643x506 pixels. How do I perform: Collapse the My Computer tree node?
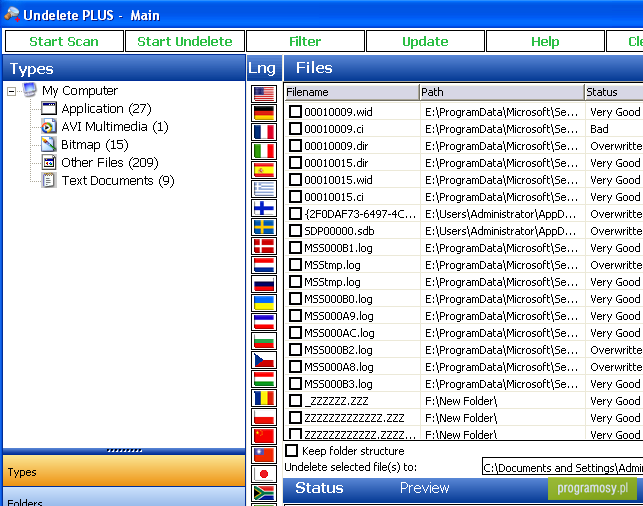pyautogui.click(x=11, y=91)
